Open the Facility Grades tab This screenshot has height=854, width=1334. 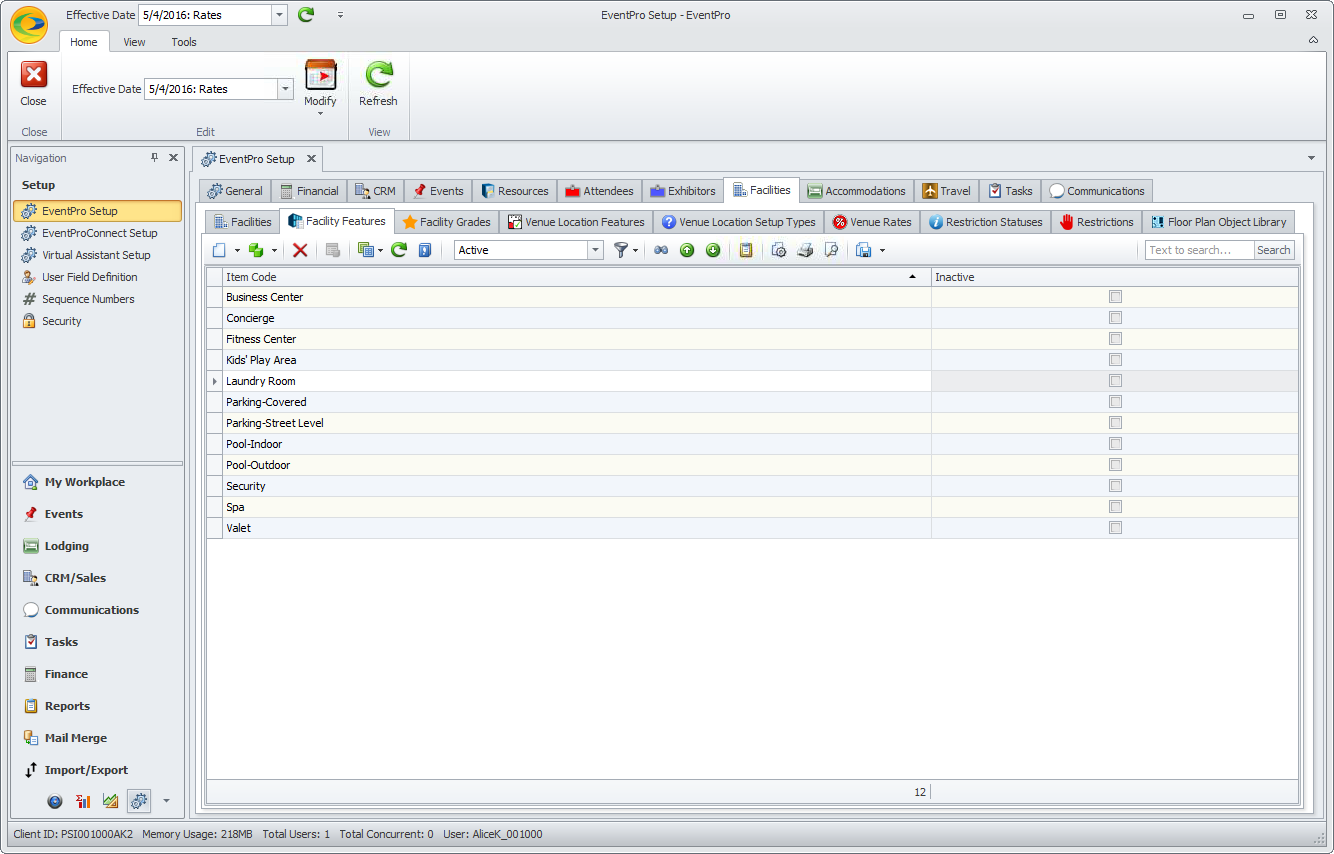pos(446,222)
